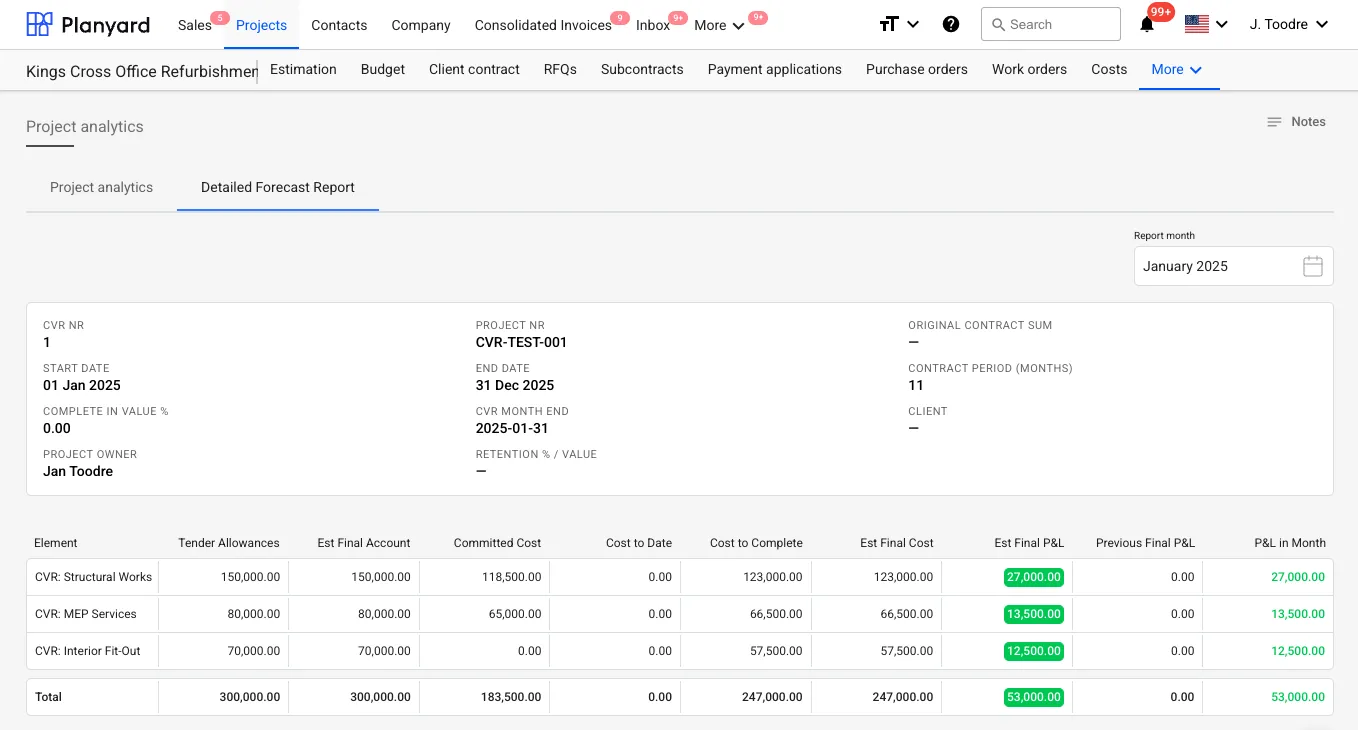Open the notifications bell
The height and width of the screenshot is (730, 1358).
coord(1147,25)
